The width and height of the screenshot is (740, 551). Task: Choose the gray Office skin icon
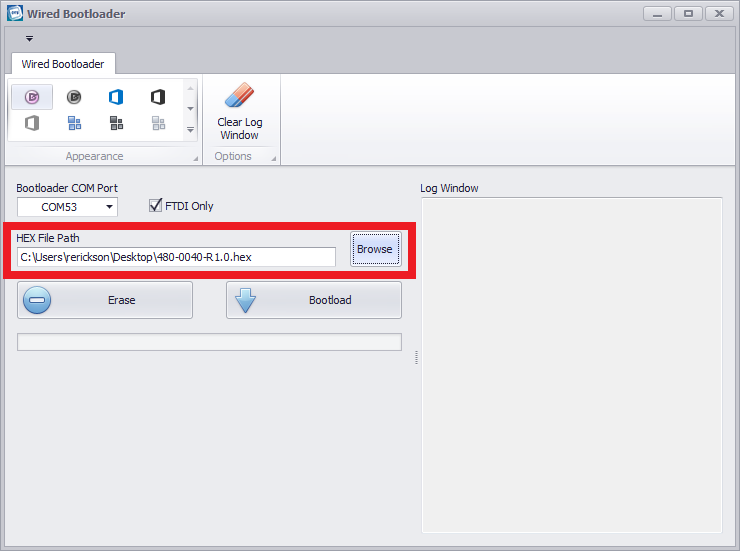point(32,124)
